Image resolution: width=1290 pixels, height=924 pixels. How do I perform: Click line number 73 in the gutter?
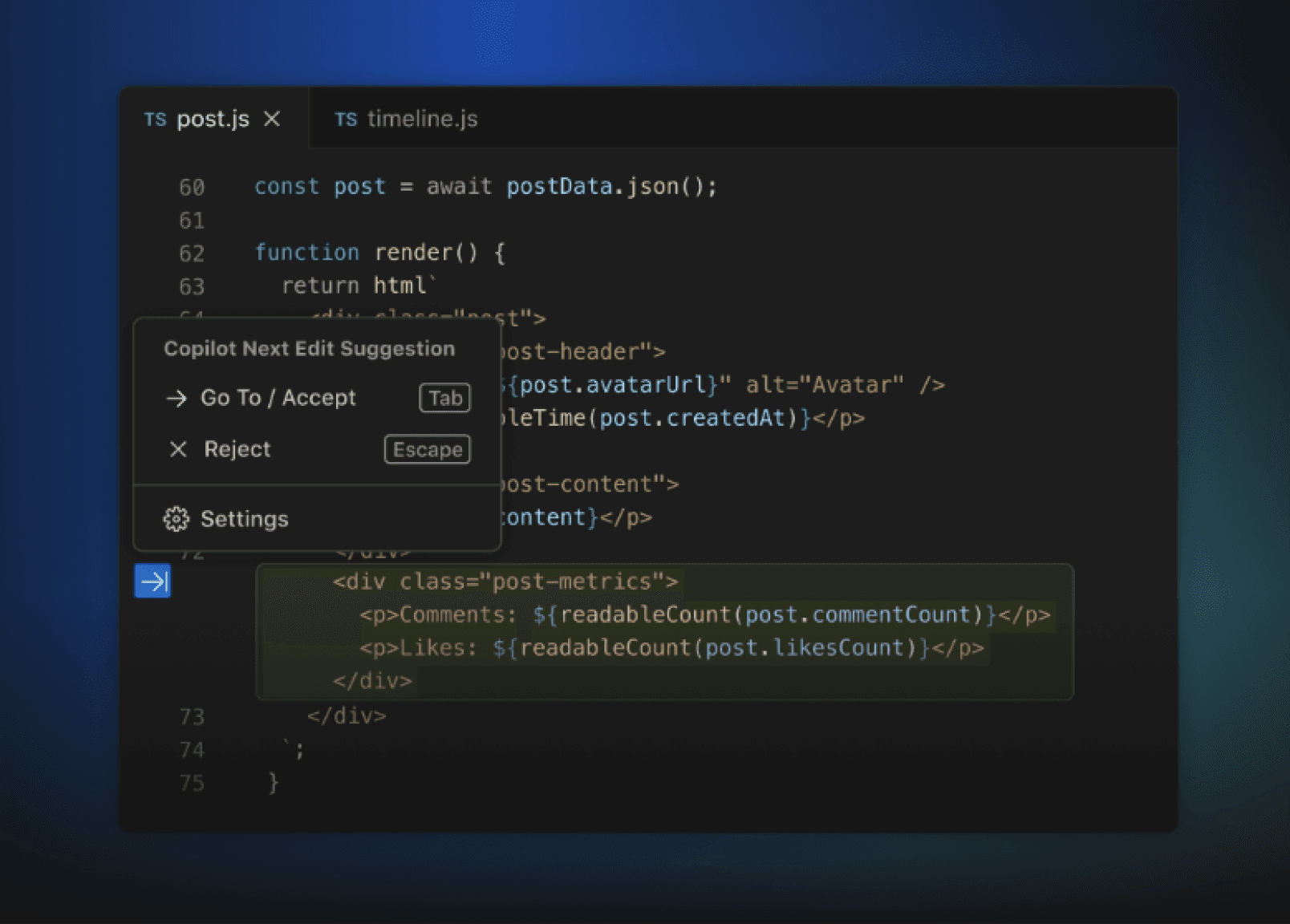192,716
